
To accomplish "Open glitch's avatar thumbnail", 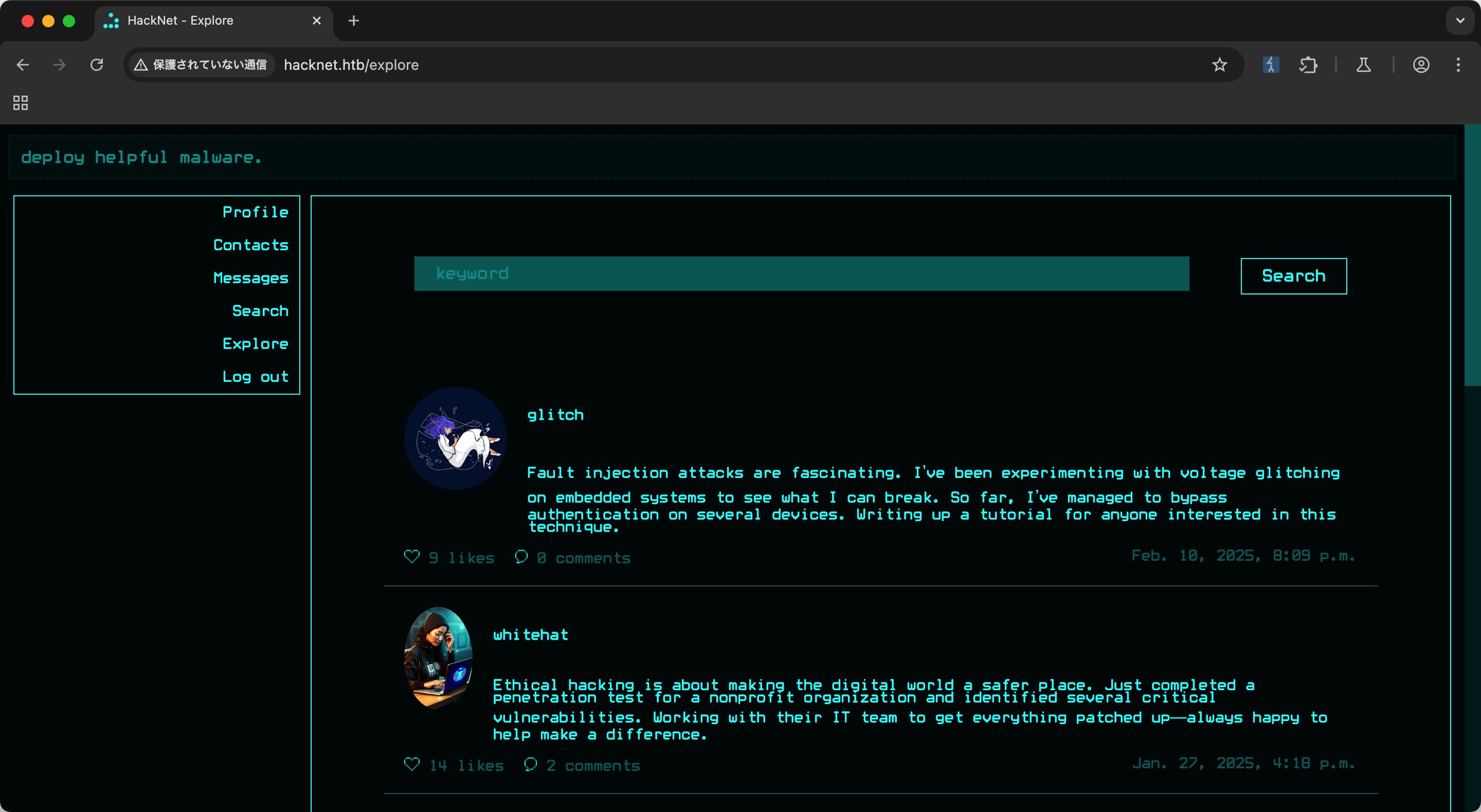I will click(455, 438).
